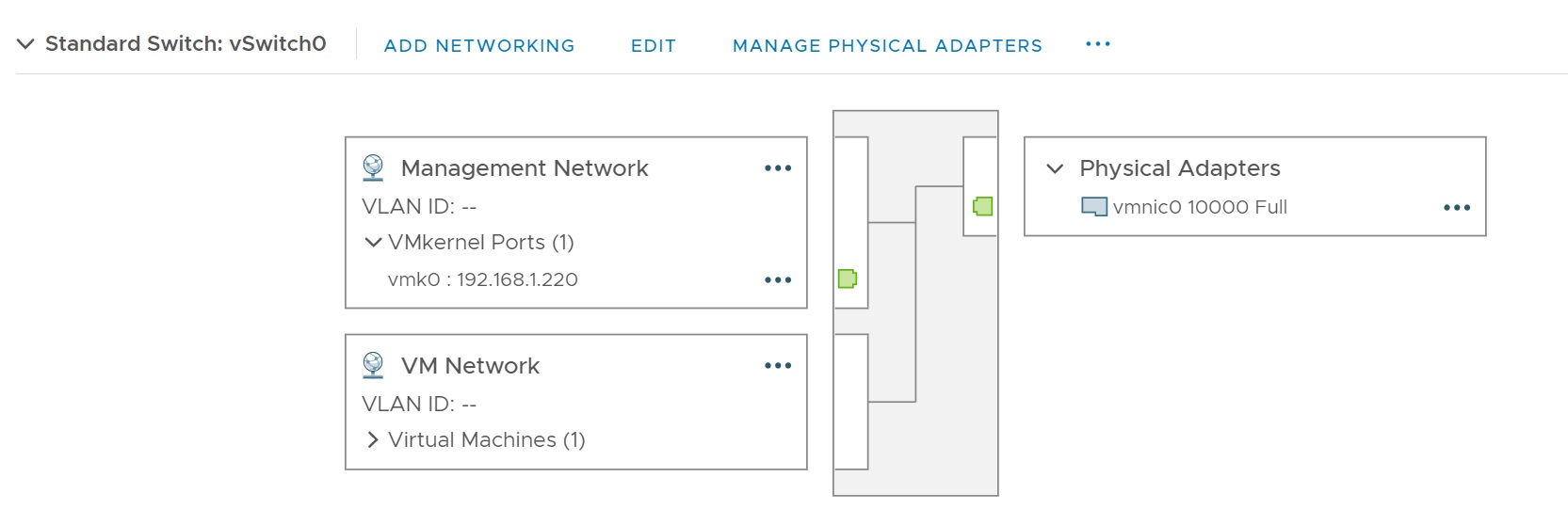Expand the Virtual Machines list
Image resolution: width=1568 pixels, height=525 pixels.
[x=373, y=439]
